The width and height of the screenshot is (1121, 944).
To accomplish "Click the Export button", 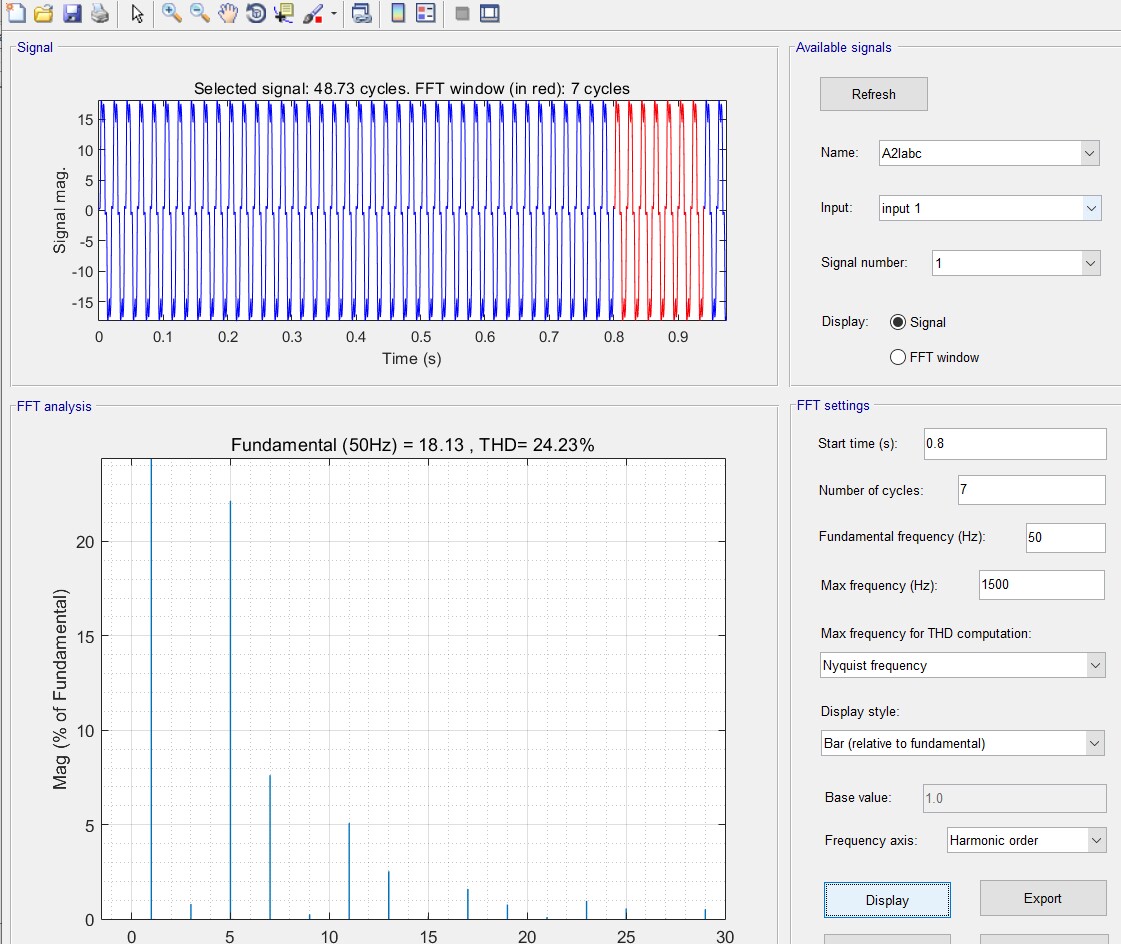I will (x=1043, y=899).
